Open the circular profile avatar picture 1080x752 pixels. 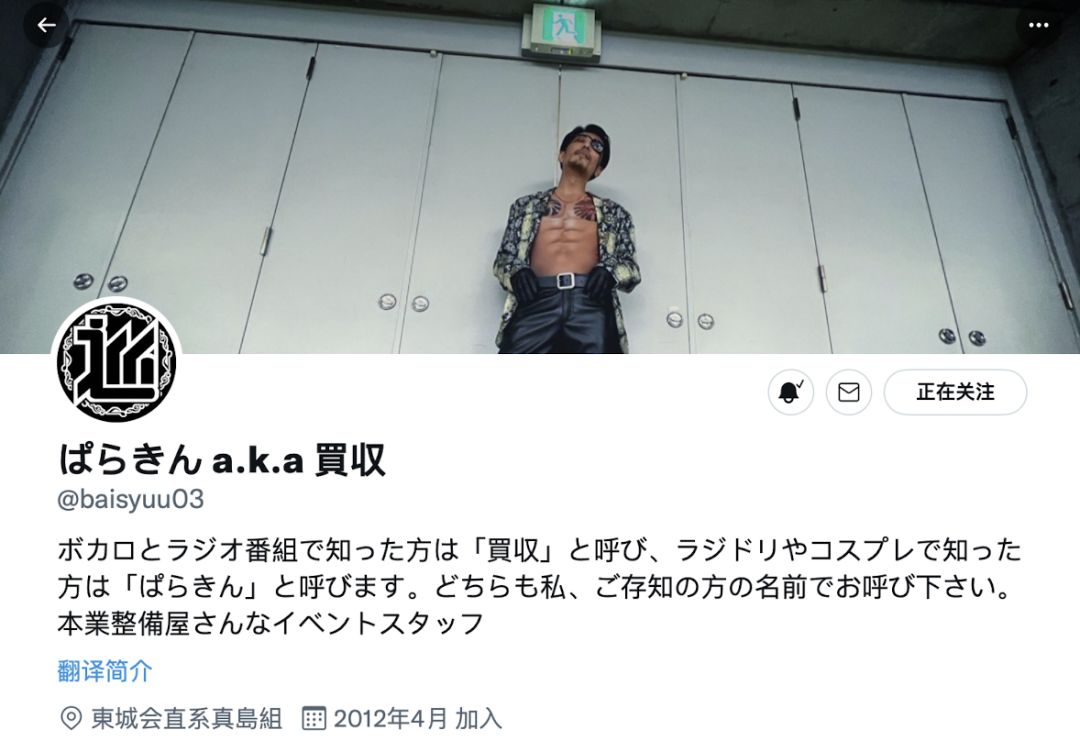(x=116, y=362)
